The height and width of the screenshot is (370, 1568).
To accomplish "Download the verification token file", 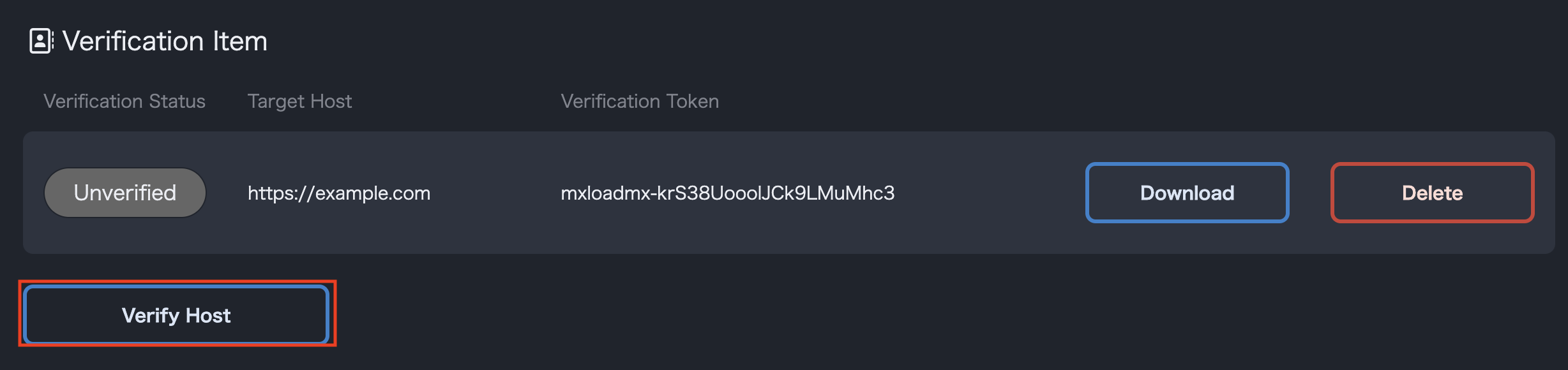I will [1187, 193].
